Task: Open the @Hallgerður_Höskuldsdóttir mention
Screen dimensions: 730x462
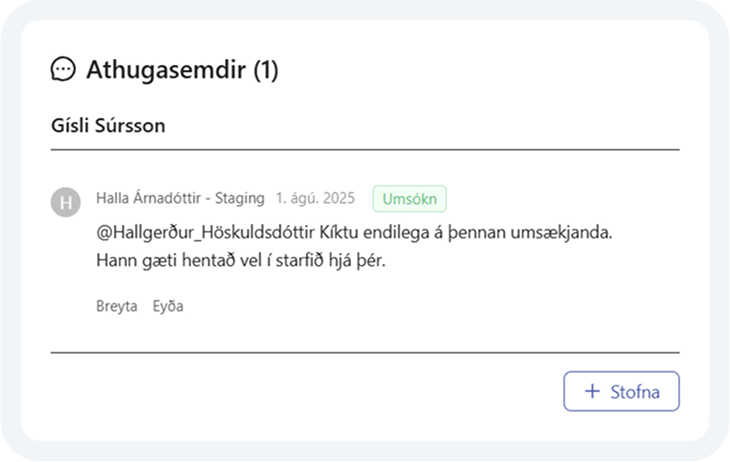Action: pos(205,232)
